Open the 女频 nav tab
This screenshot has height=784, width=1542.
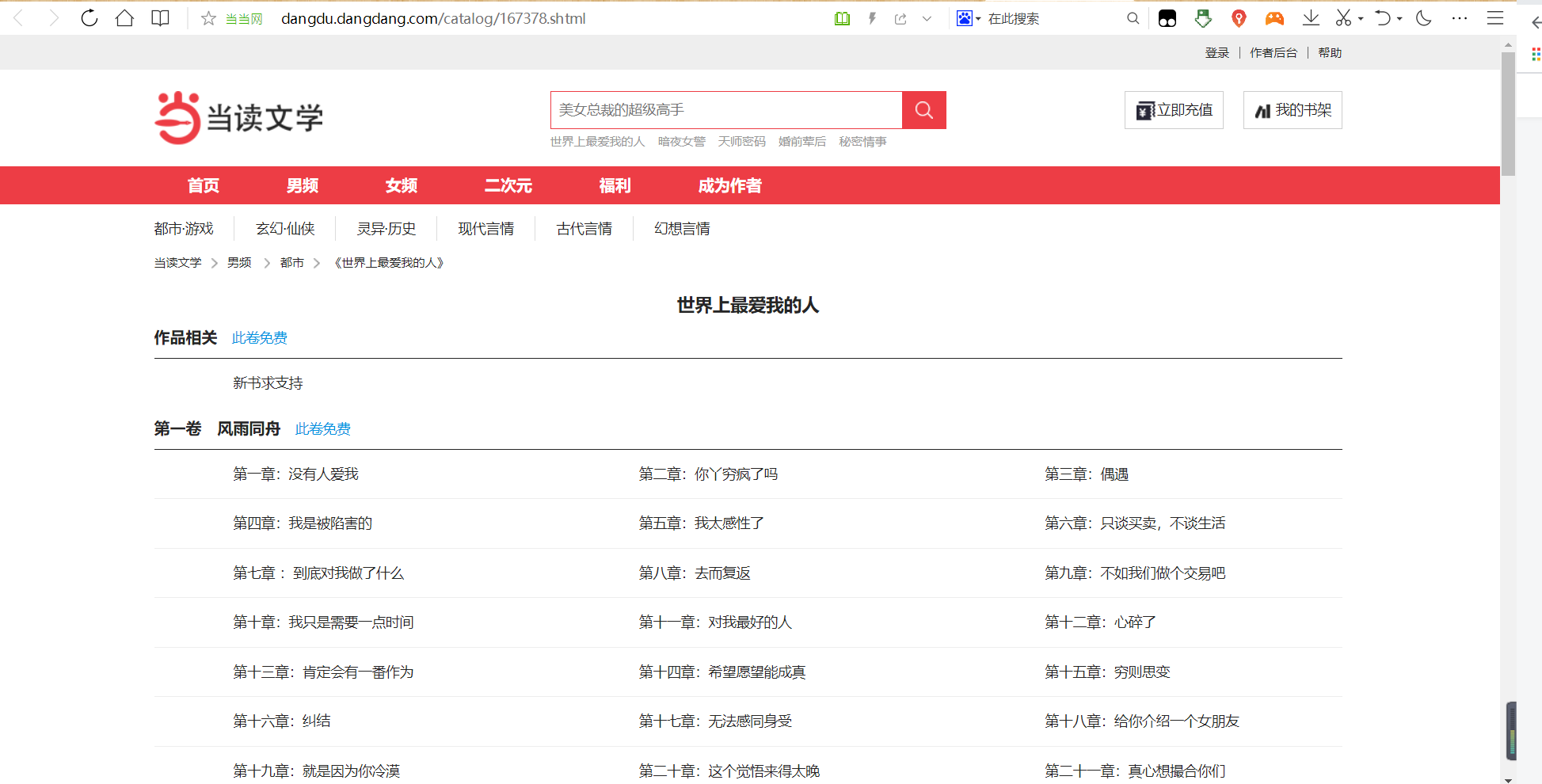402,185
